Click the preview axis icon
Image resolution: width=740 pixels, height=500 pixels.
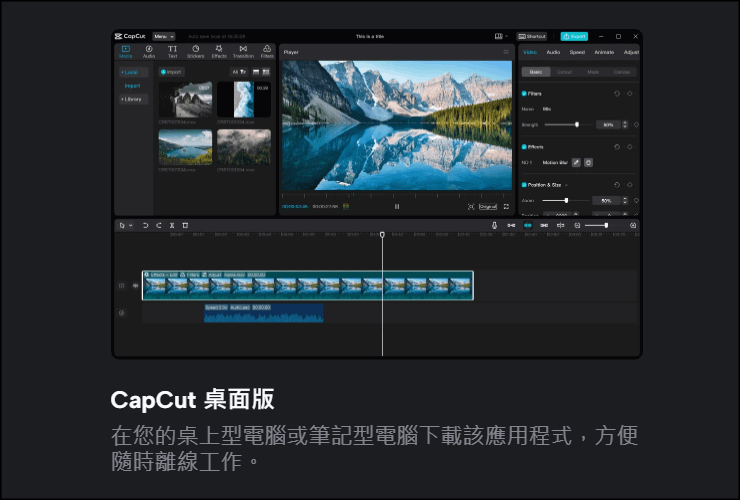tap(561, 225)
